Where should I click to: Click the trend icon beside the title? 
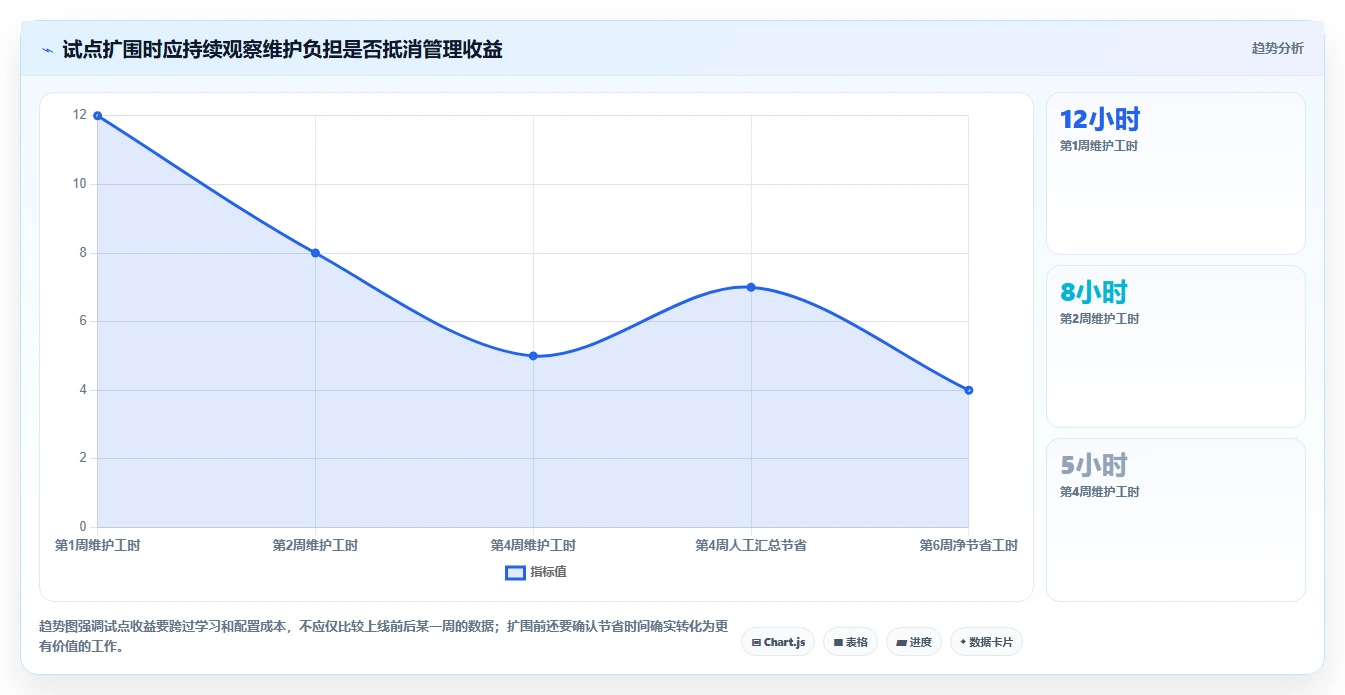[47, 50]
